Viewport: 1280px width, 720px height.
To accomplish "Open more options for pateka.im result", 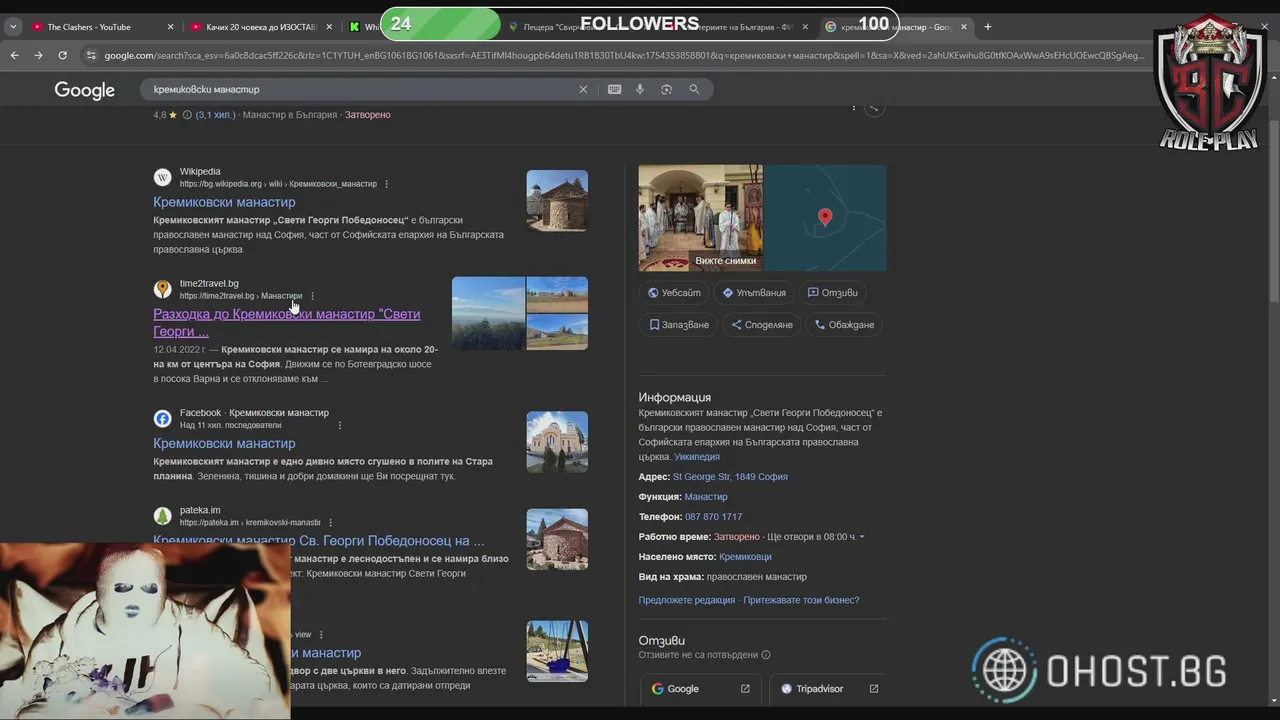I will [330, 522].
